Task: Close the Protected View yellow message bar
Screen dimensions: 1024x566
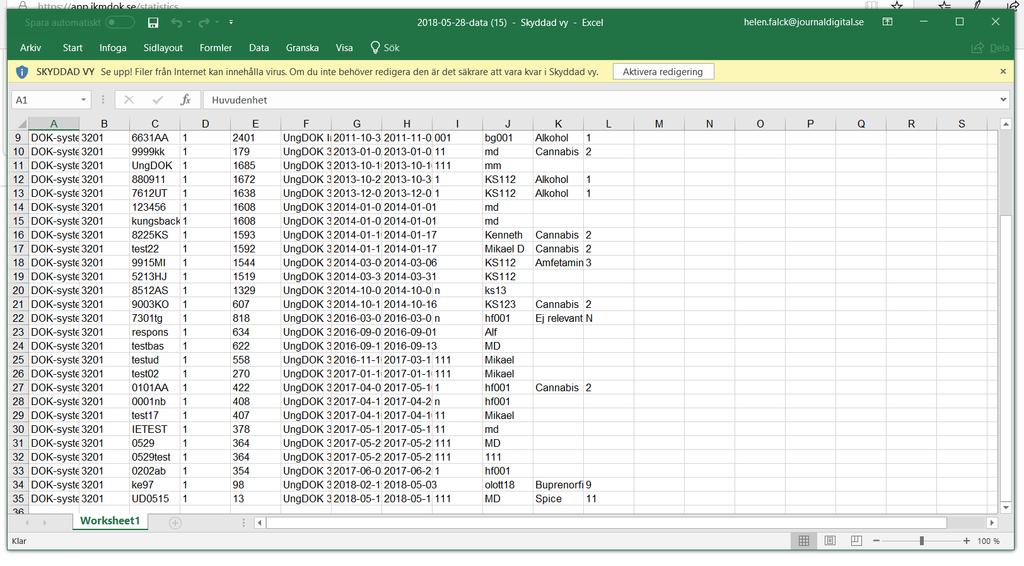Action: 1003,71
